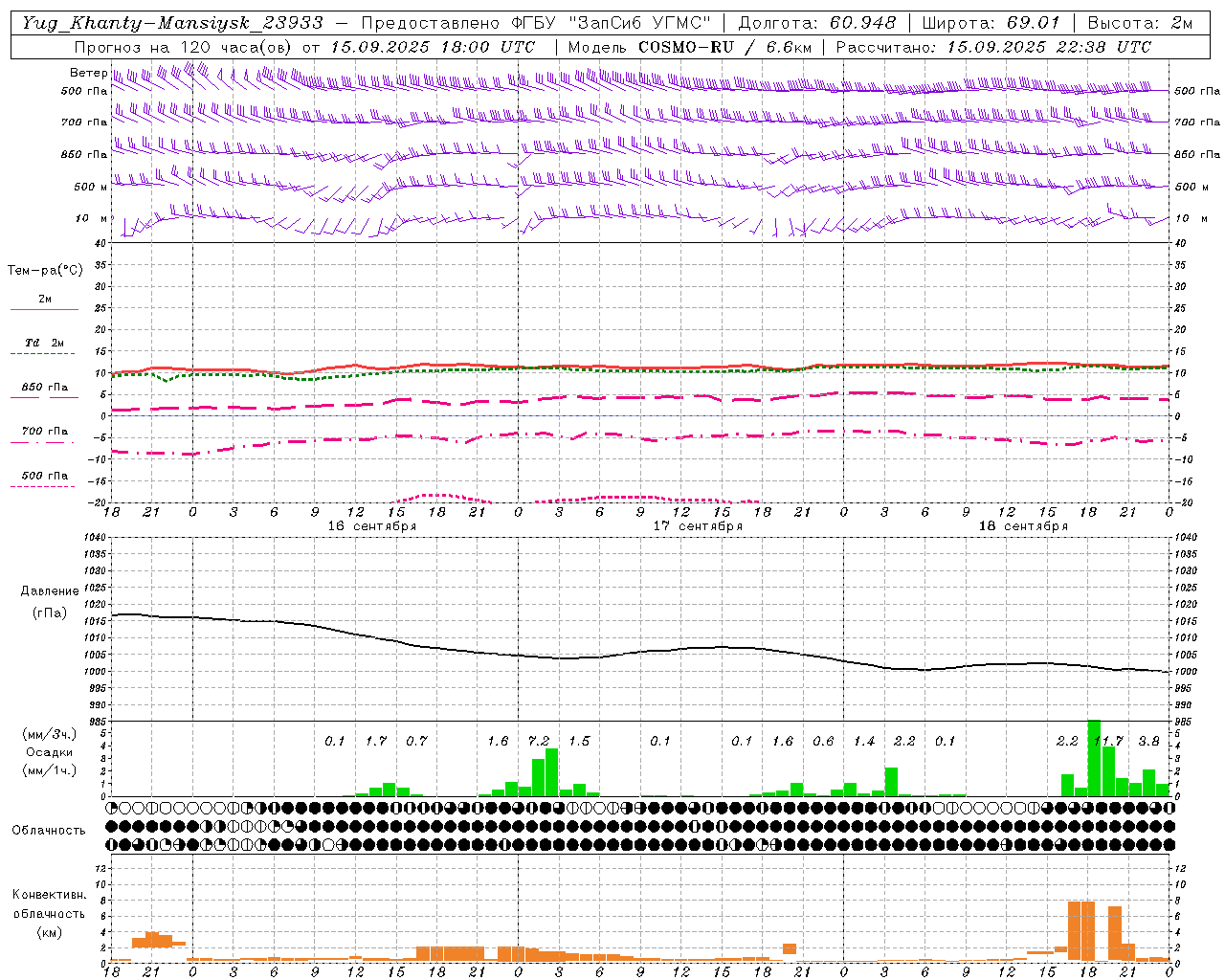
Task: Click the 'Высота: 2м' header field
Action: 1140,23
